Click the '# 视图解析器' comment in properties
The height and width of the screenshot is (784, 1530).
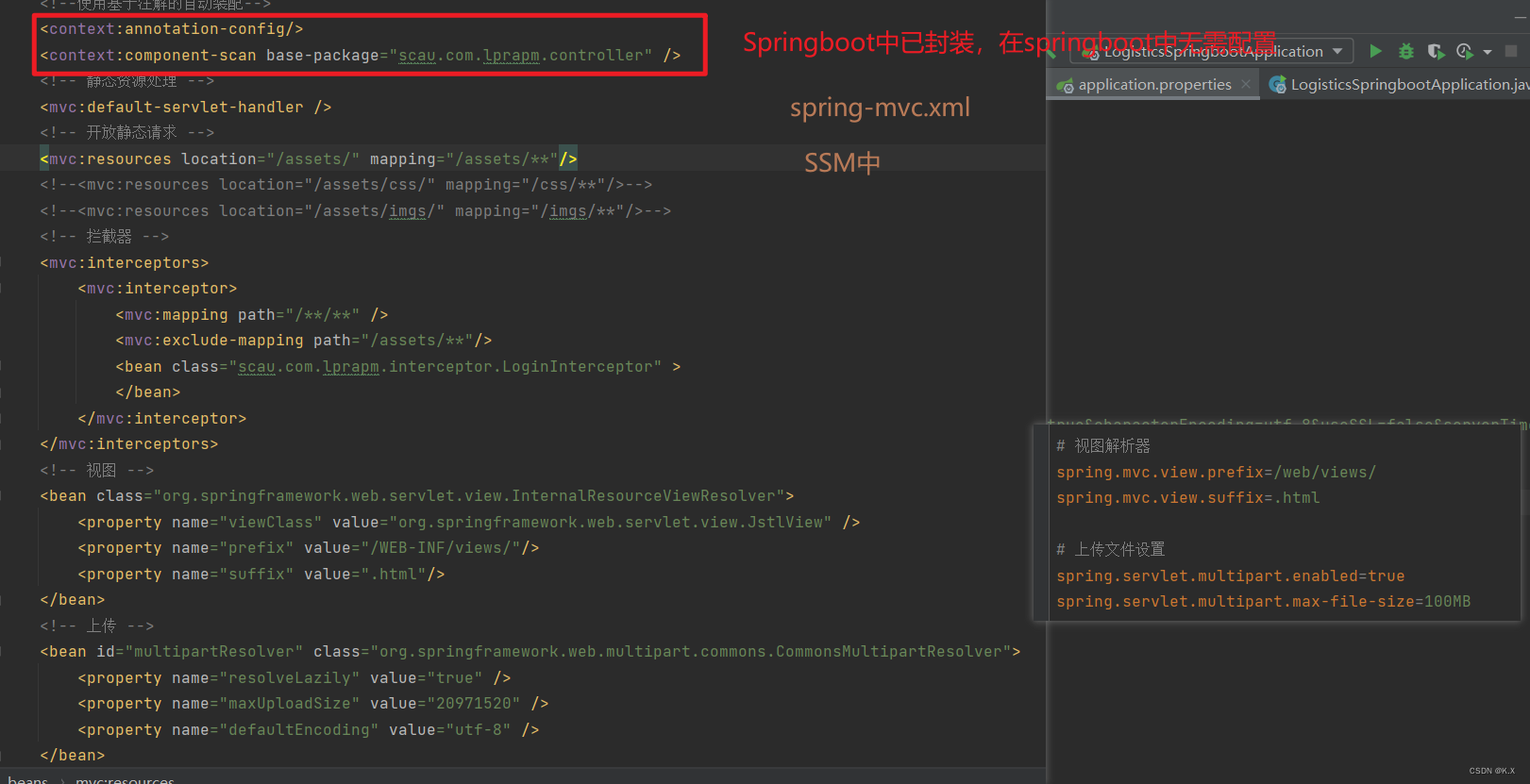click(1103, 446)
